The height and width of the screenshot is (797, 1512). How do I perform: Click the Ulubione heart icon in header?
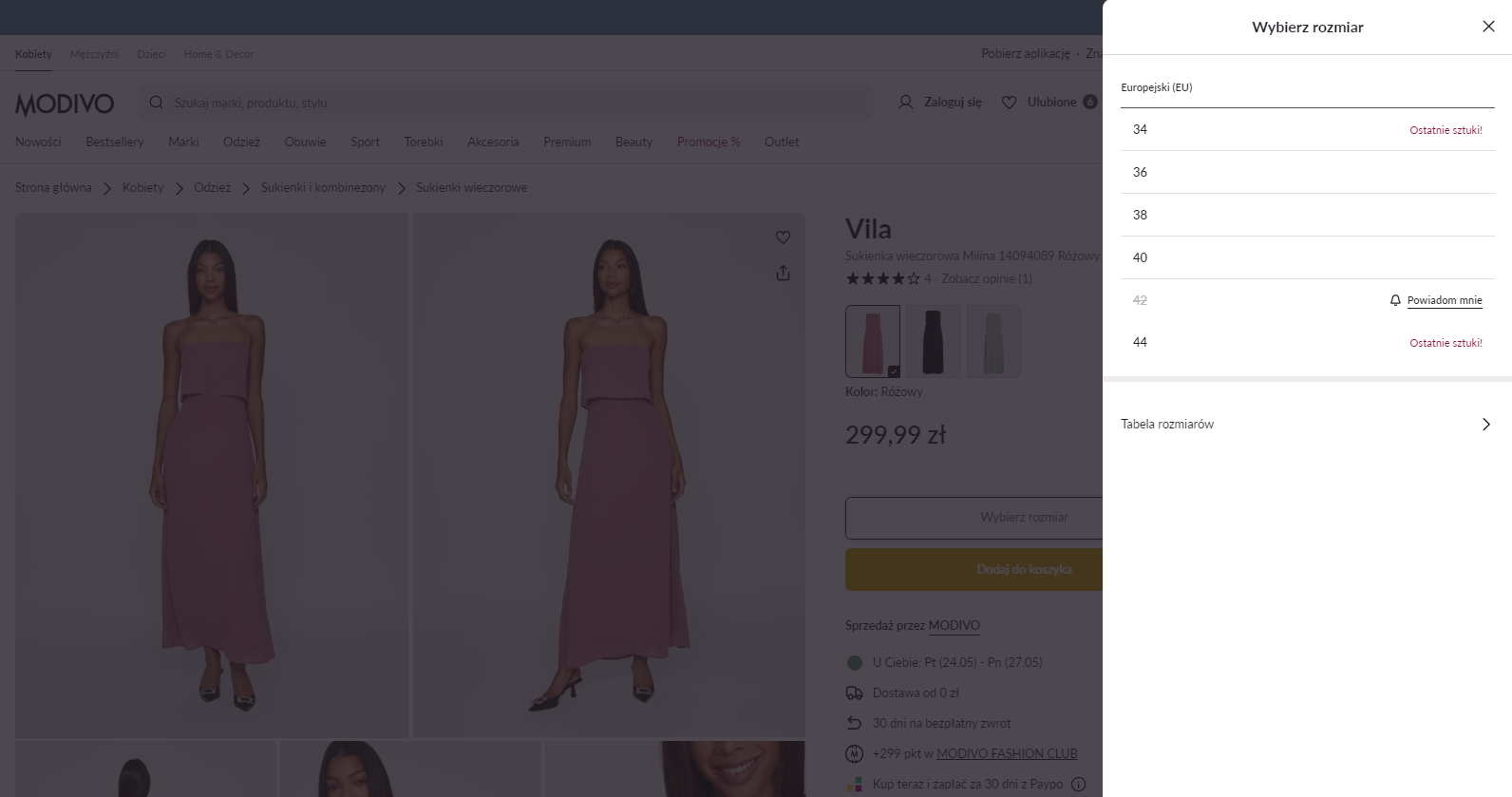(x=1010, y=102)
